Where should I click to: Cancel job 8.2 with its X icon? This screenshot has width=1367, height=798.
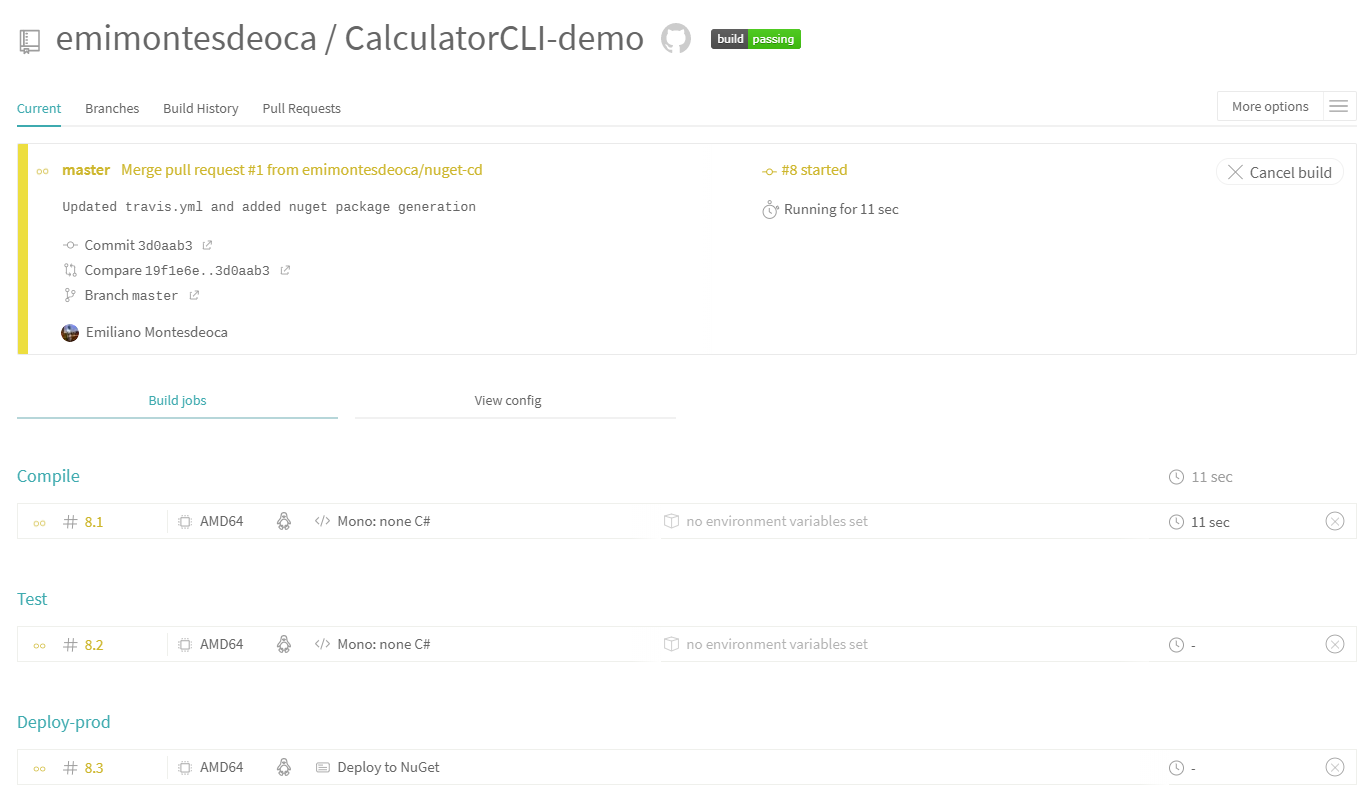point(1334,644)
